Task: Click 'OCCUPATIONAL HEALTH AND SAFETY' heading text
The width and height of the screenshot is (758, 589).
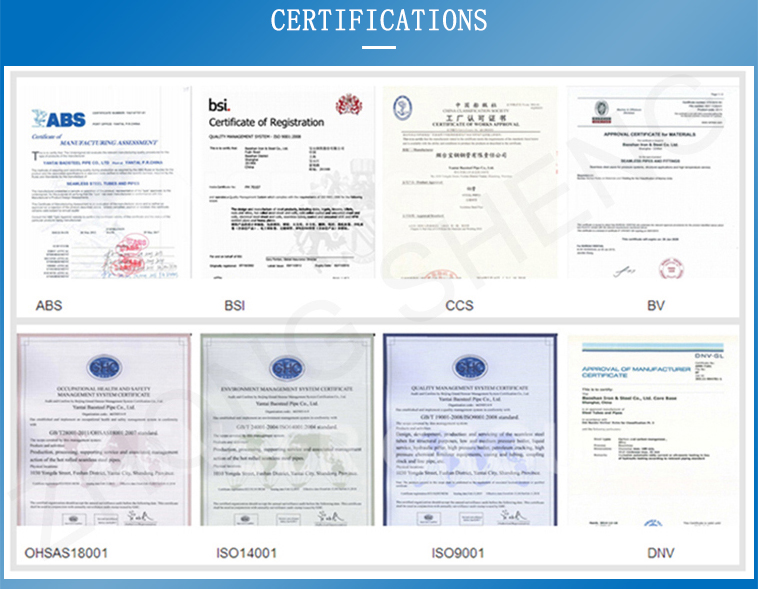Action: pos(104,389)
